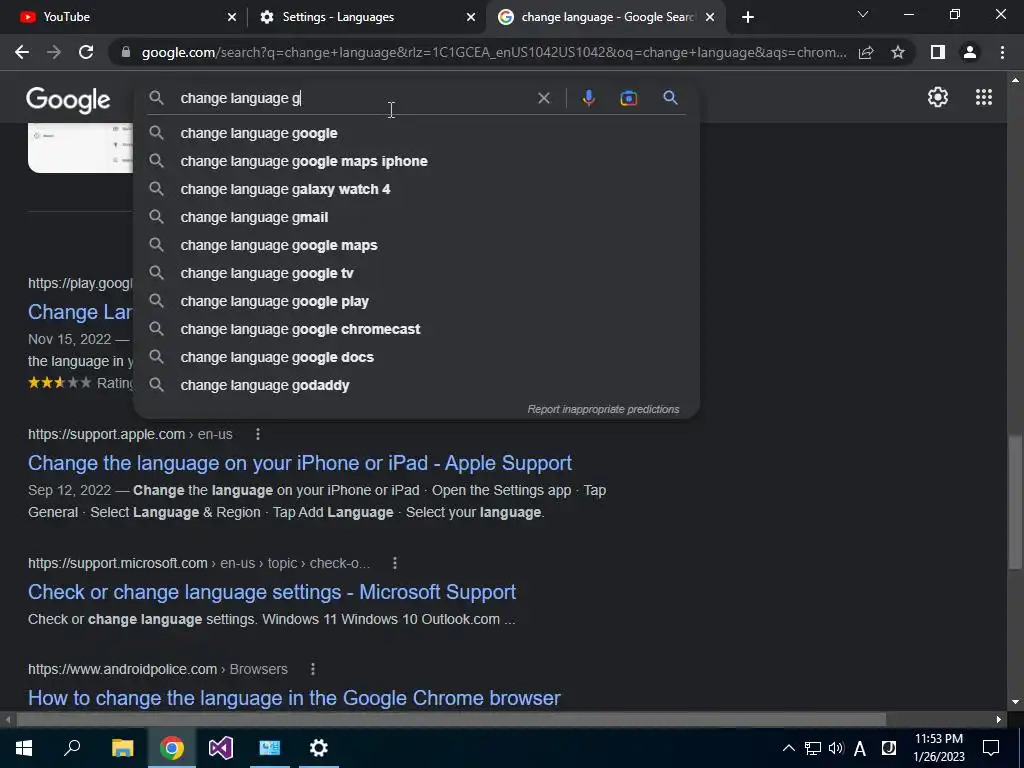Open Windows Settings gear in taskbar

click(x=319, y=748)
